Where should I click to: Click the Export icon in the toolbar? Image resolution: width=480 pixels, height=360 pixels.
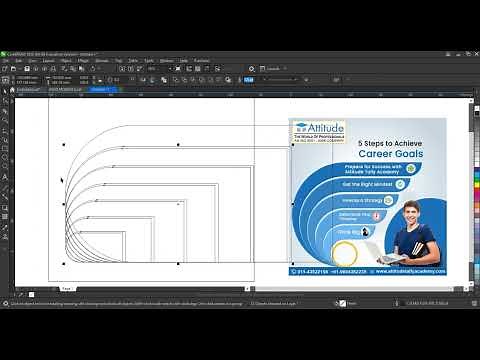click(x=131, y=69)
